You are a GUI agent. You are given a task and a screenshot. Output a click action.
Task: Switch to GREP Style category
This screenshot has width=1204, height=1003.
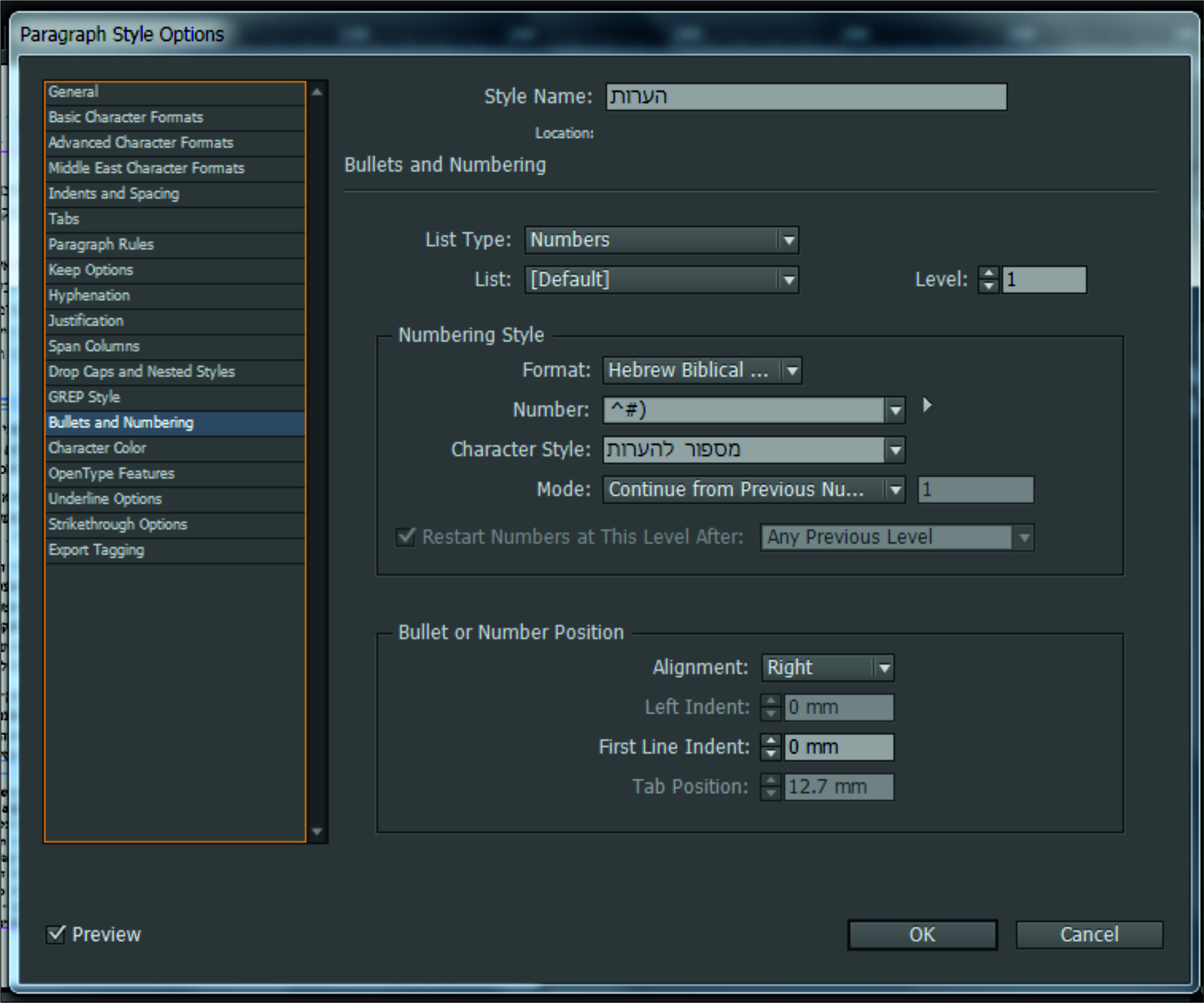pos(84,397)
